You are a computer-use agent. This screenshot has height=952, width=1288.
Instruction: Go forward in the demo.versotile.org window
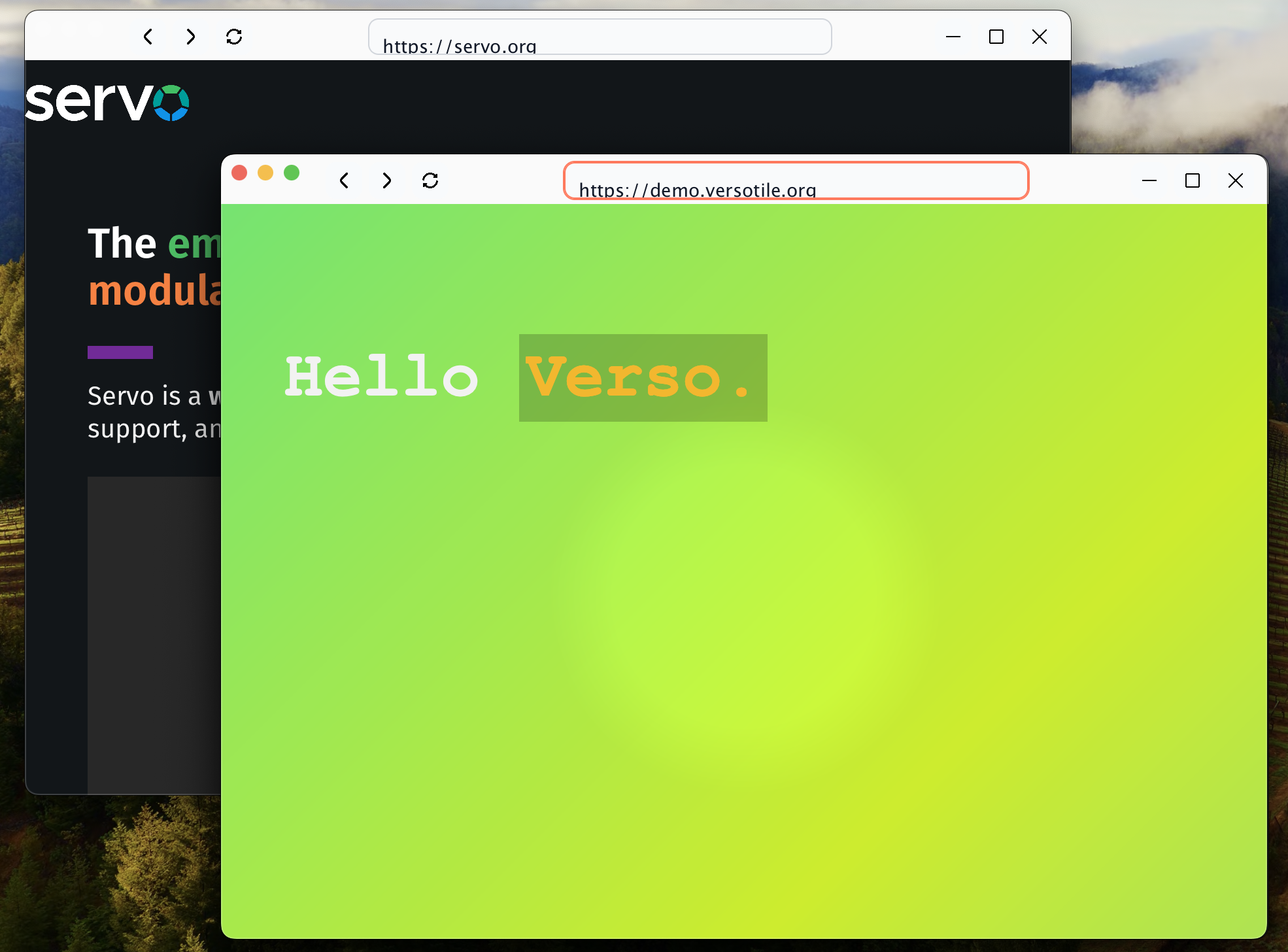(387, 180)
